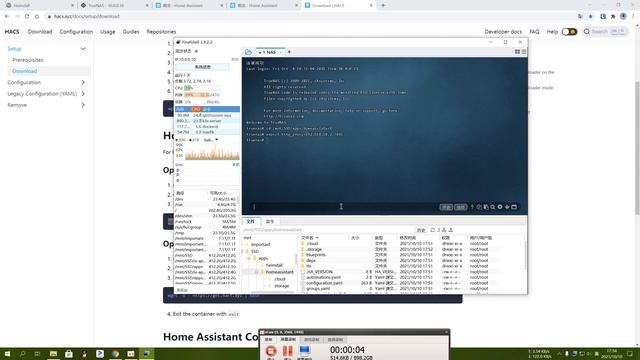Viewport: 640px width, 360px height.
Task: Open terminal settings gear icon
Action: tap(500, 207)
